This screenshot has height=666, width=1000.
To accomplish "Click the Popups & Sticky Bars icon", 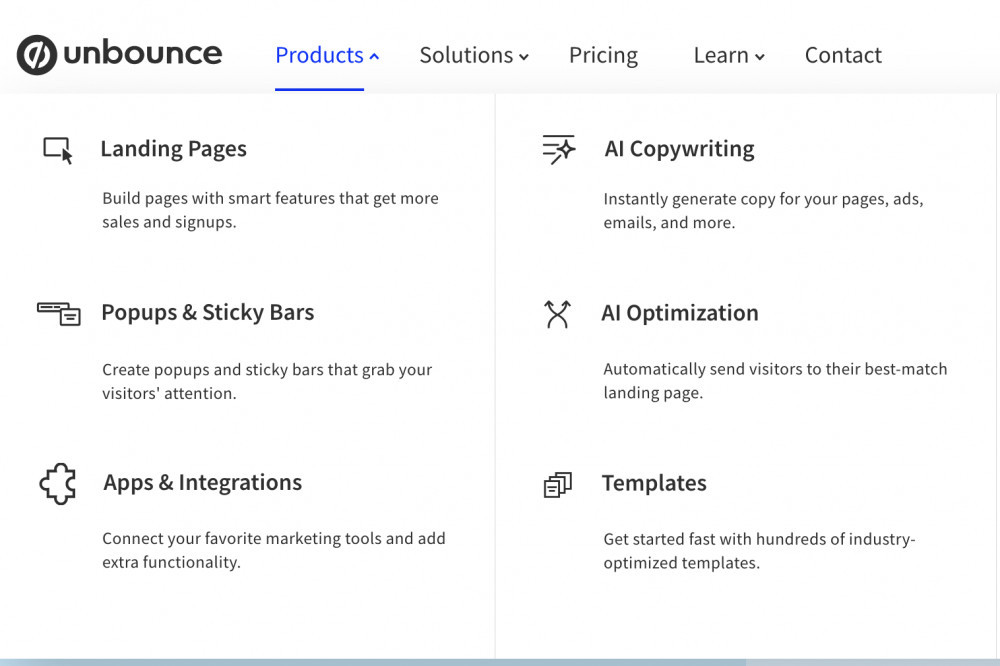I will [x=59, y=314].
